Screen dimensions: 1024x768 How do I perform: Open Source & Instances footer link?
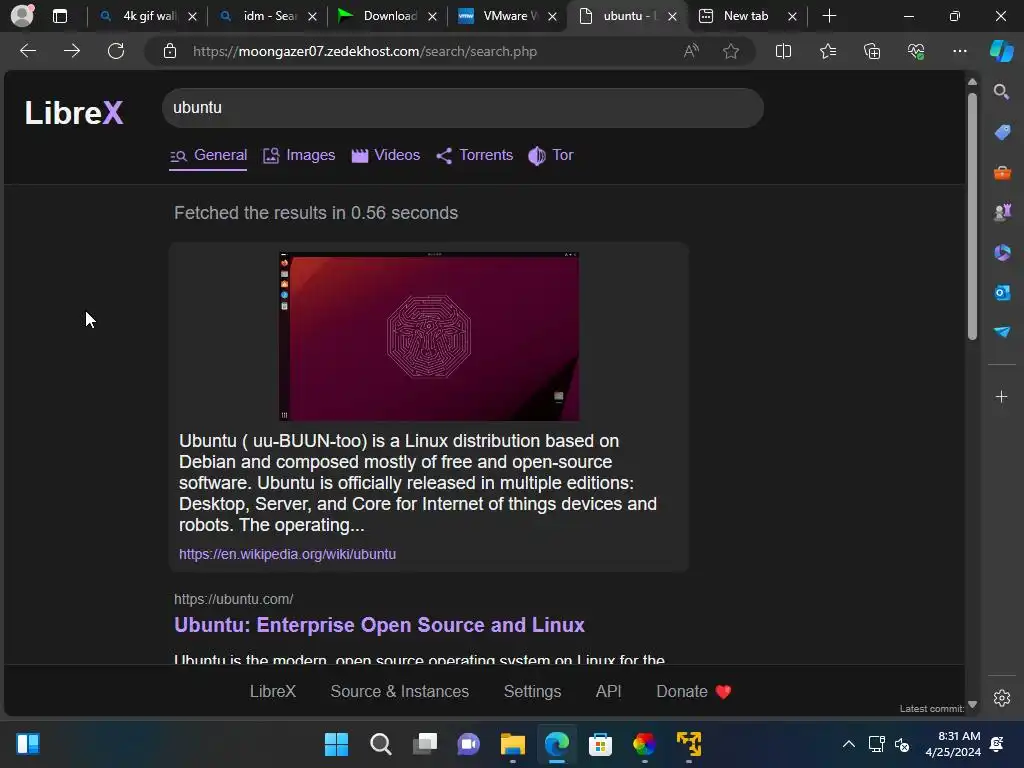click(400, 692)
